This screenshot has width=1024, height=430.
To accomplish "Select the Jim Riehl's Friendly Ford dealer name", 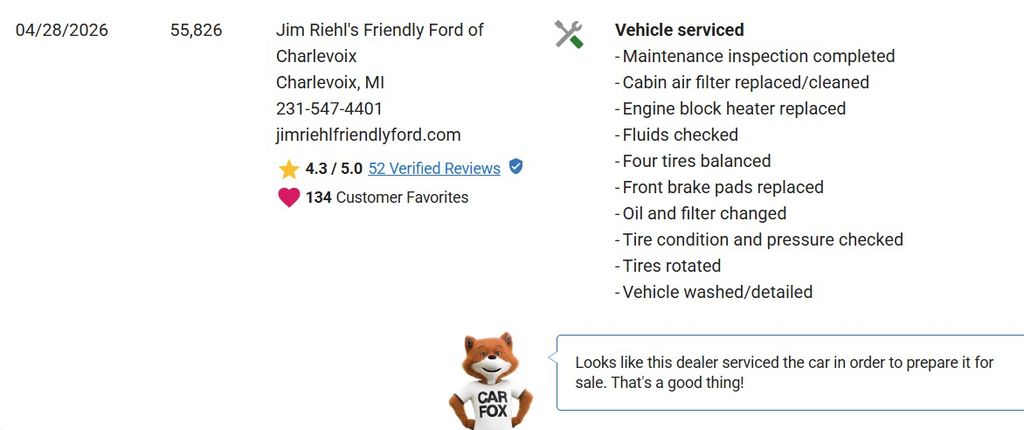I will (379, 43).
